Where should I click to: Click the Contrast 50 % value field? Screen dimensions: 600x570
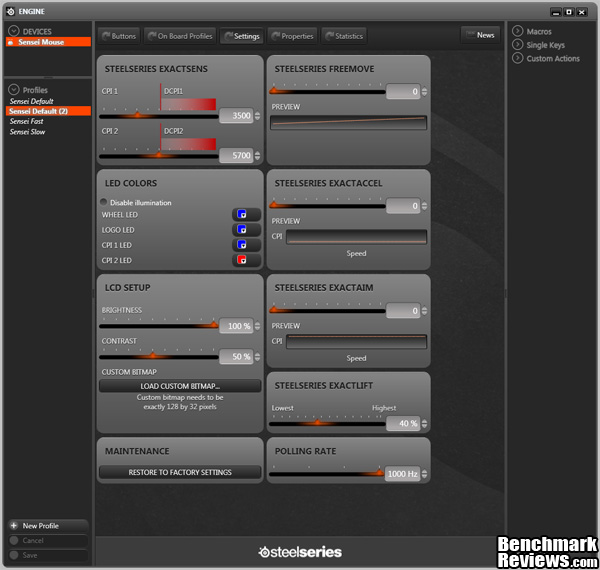click(x=236, y=357)
